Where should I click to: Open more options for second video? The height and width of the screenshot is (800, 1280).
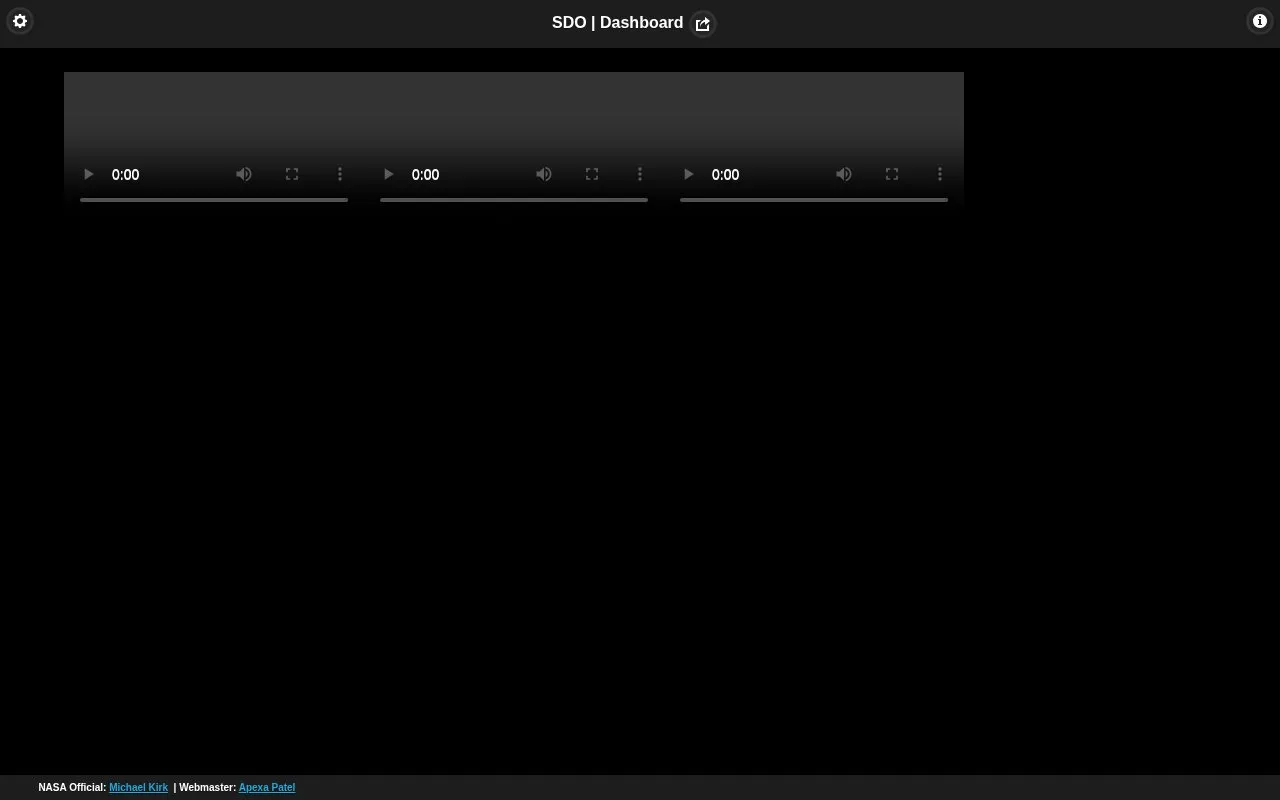pos(640,174)
